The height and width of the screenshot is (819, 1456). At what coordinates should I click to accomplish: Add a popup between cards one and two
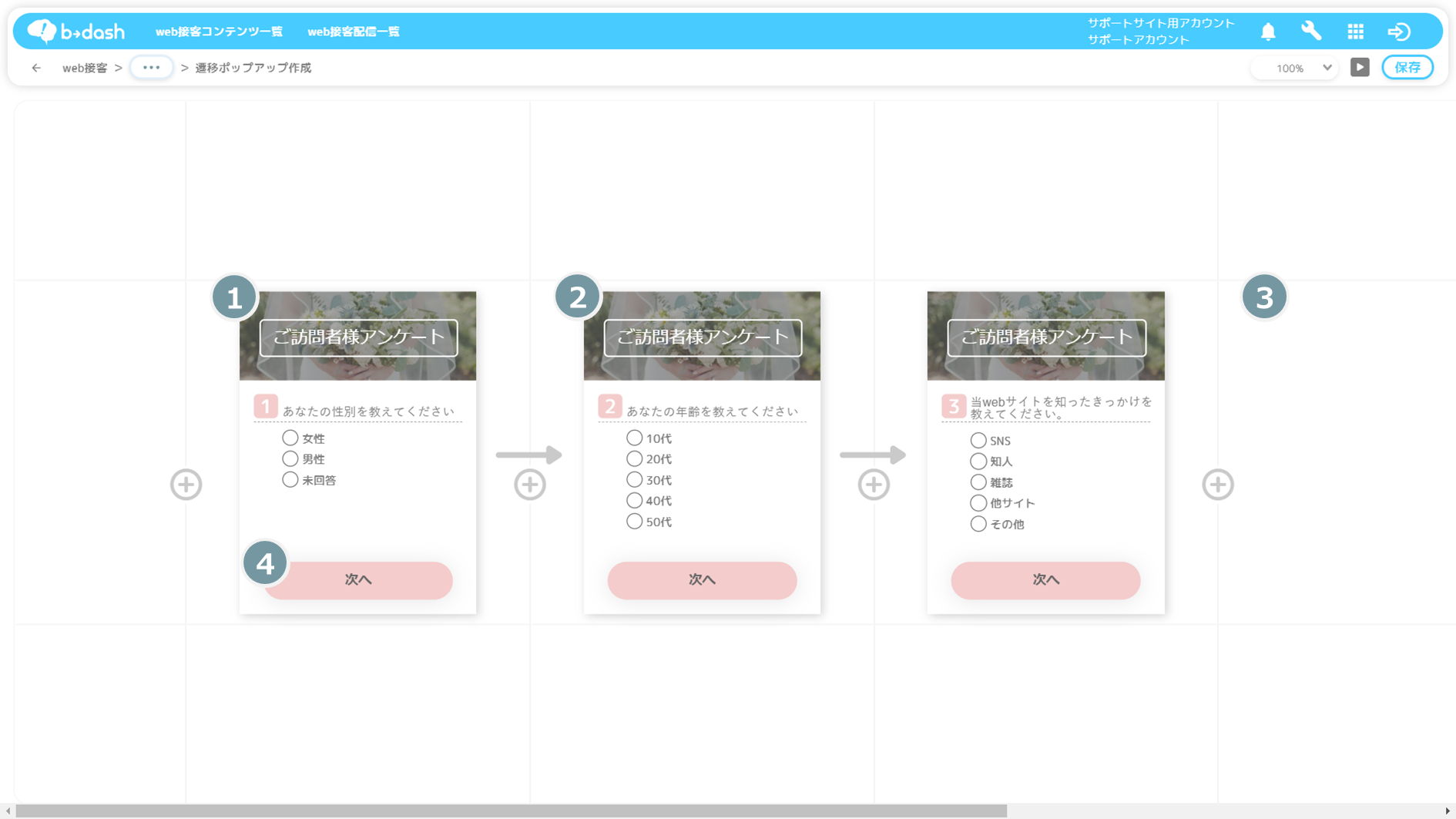530,485
